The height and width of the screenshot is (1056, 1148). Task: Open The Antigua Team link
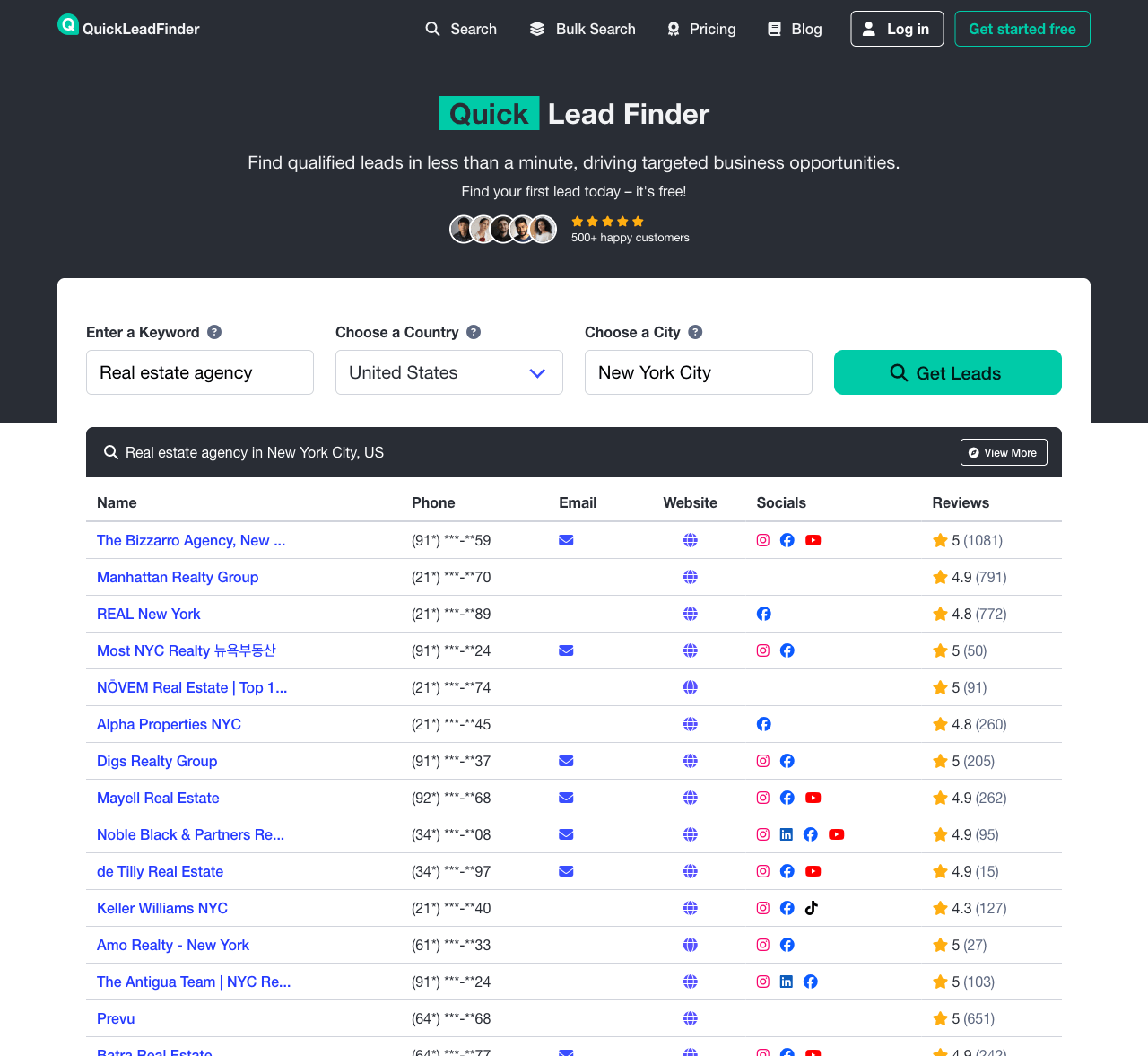tap(194, 982)
